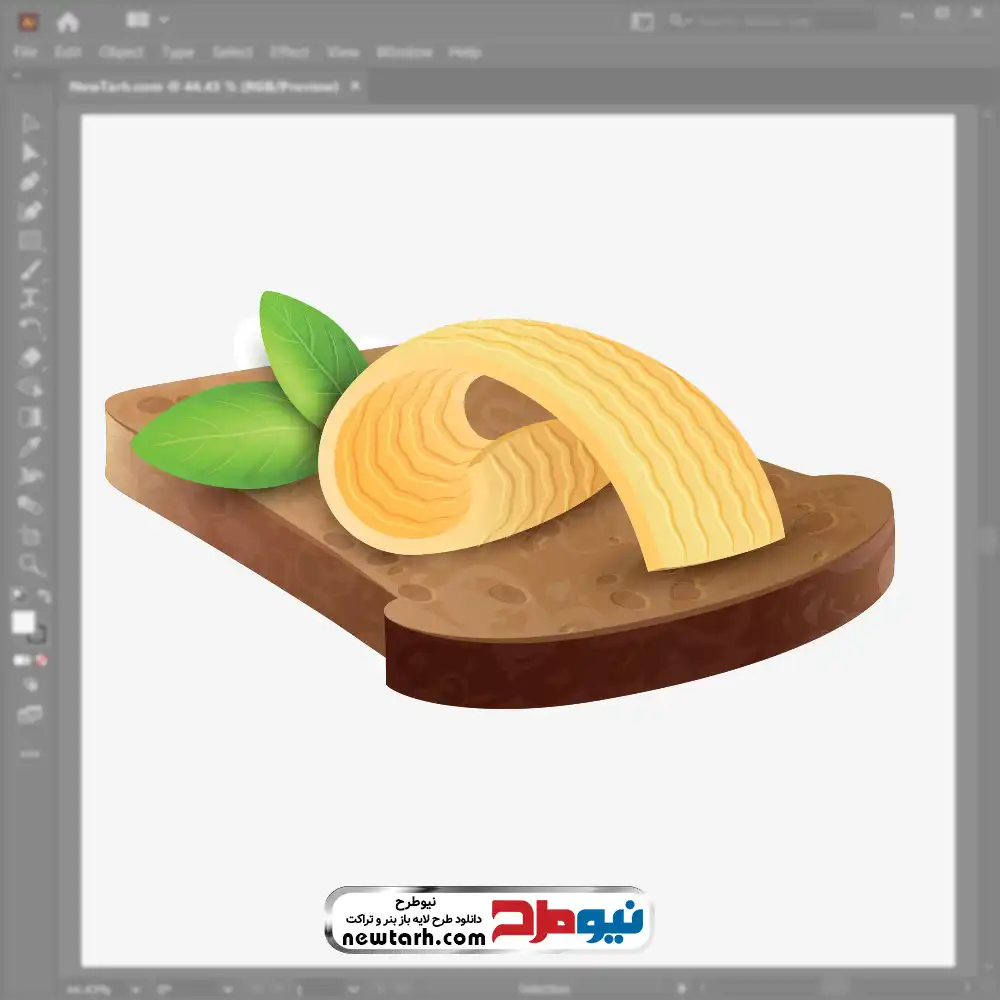Click the white Fill color swatch
The image size is (1000, 1000).
coord(24,623)
